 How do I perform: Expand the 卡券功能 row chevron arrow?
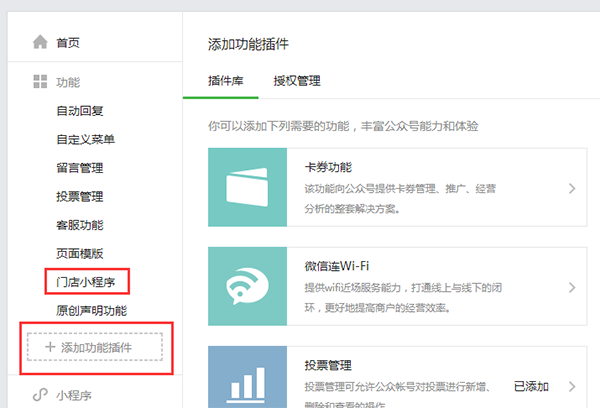click(x=571, y=188)
